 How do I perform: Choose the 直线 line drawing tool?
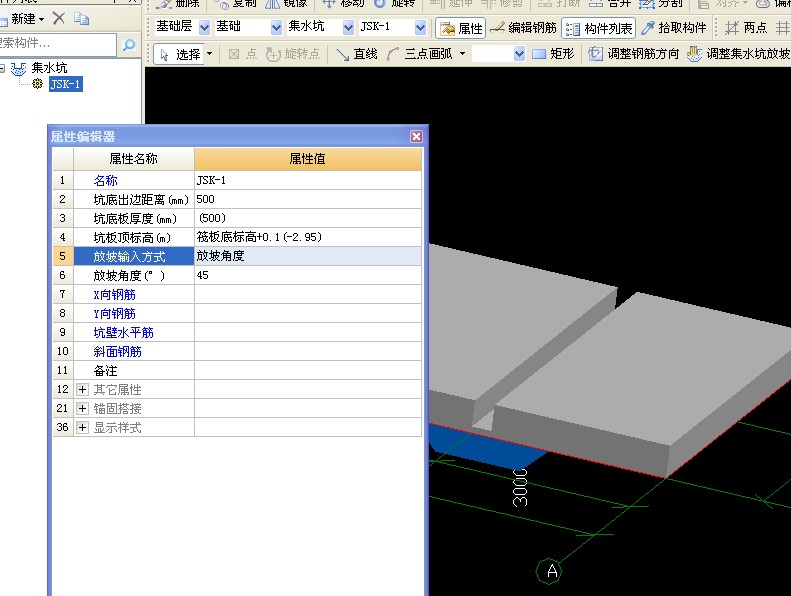pyautogui.click(x=357, y=54)
